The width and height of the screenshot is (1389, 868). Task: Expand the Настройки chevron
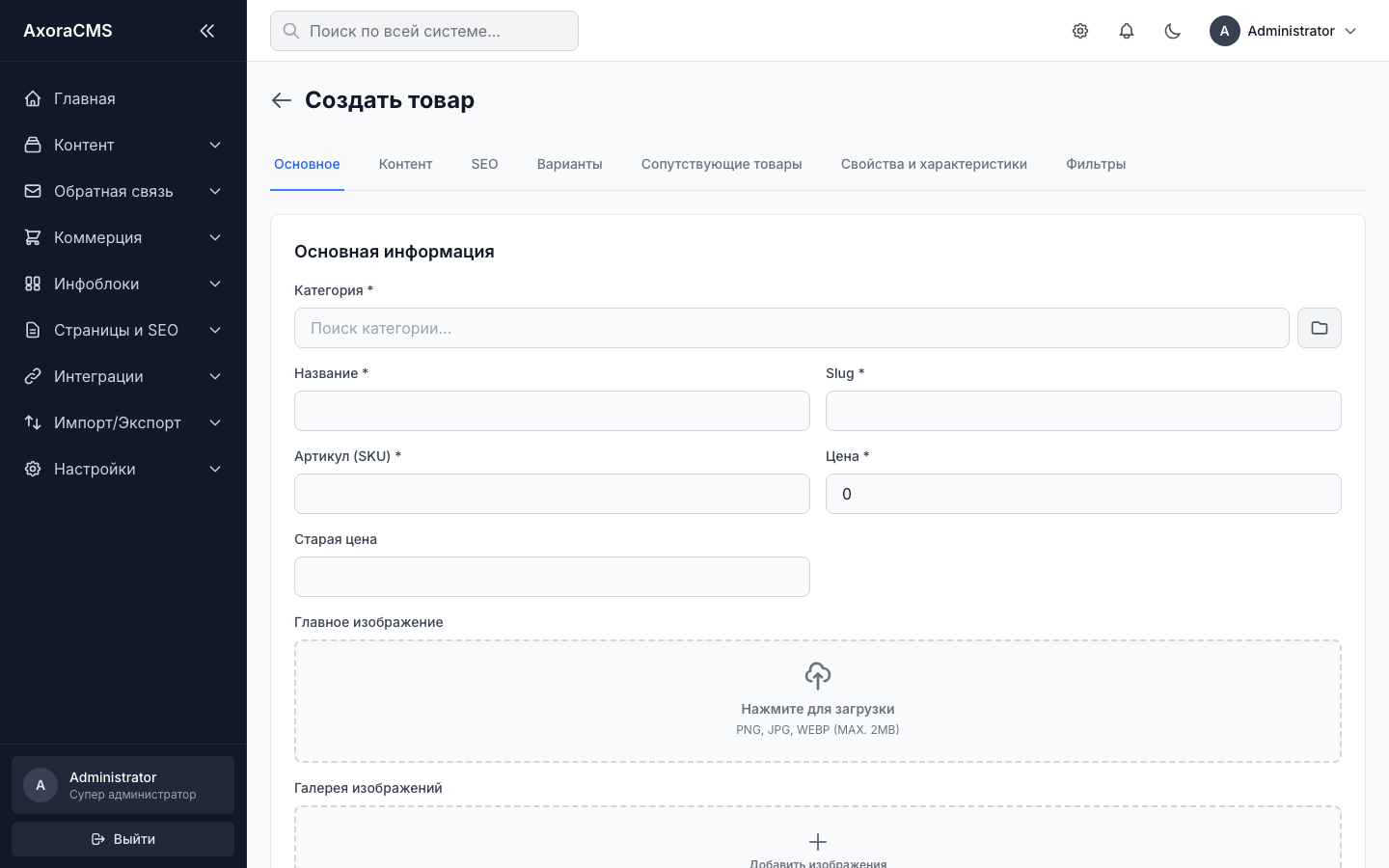[215, 469]
